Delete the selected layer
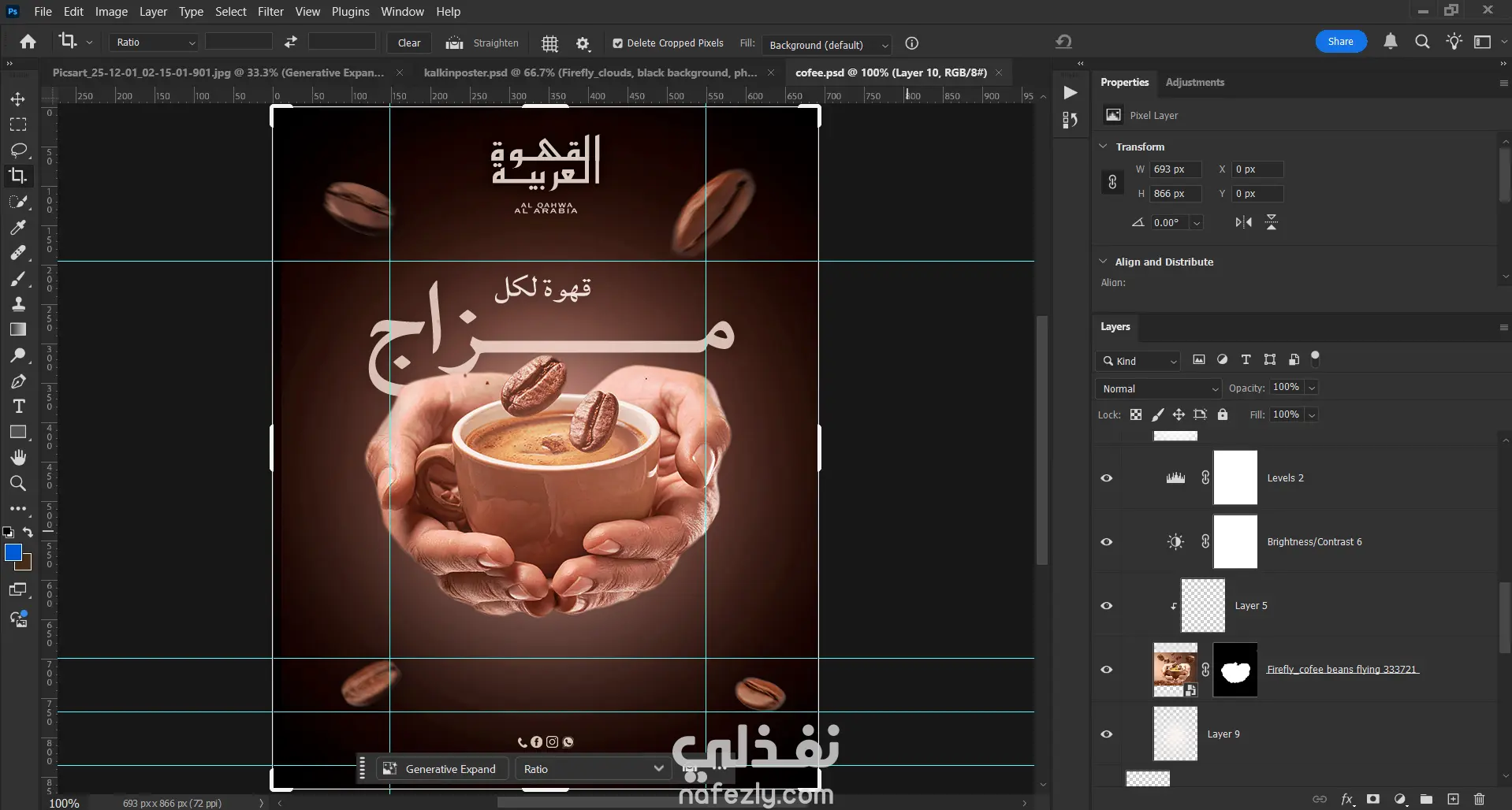 1479,799
